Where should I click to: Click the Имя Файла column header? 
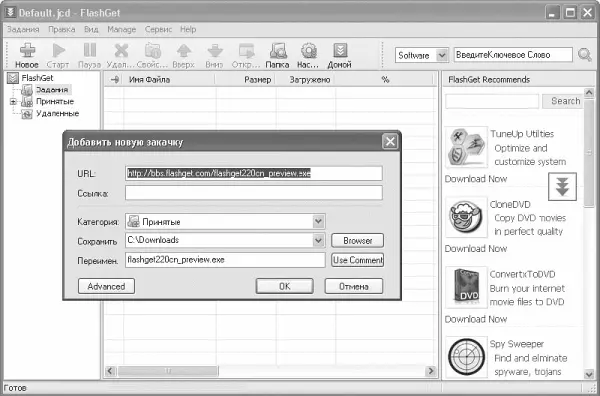click(x=169, y=80)
